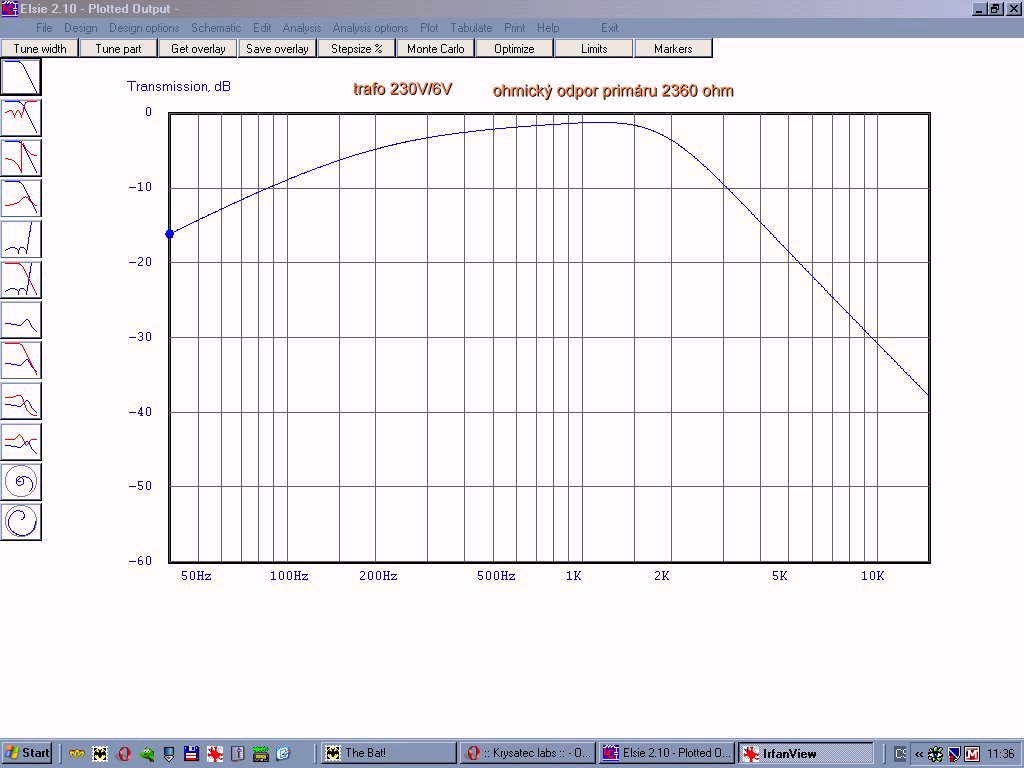1024x768 pixels.
Task: Select plot icon with red rippled curve
Action: pyautogui.click(x=21, y=118)
